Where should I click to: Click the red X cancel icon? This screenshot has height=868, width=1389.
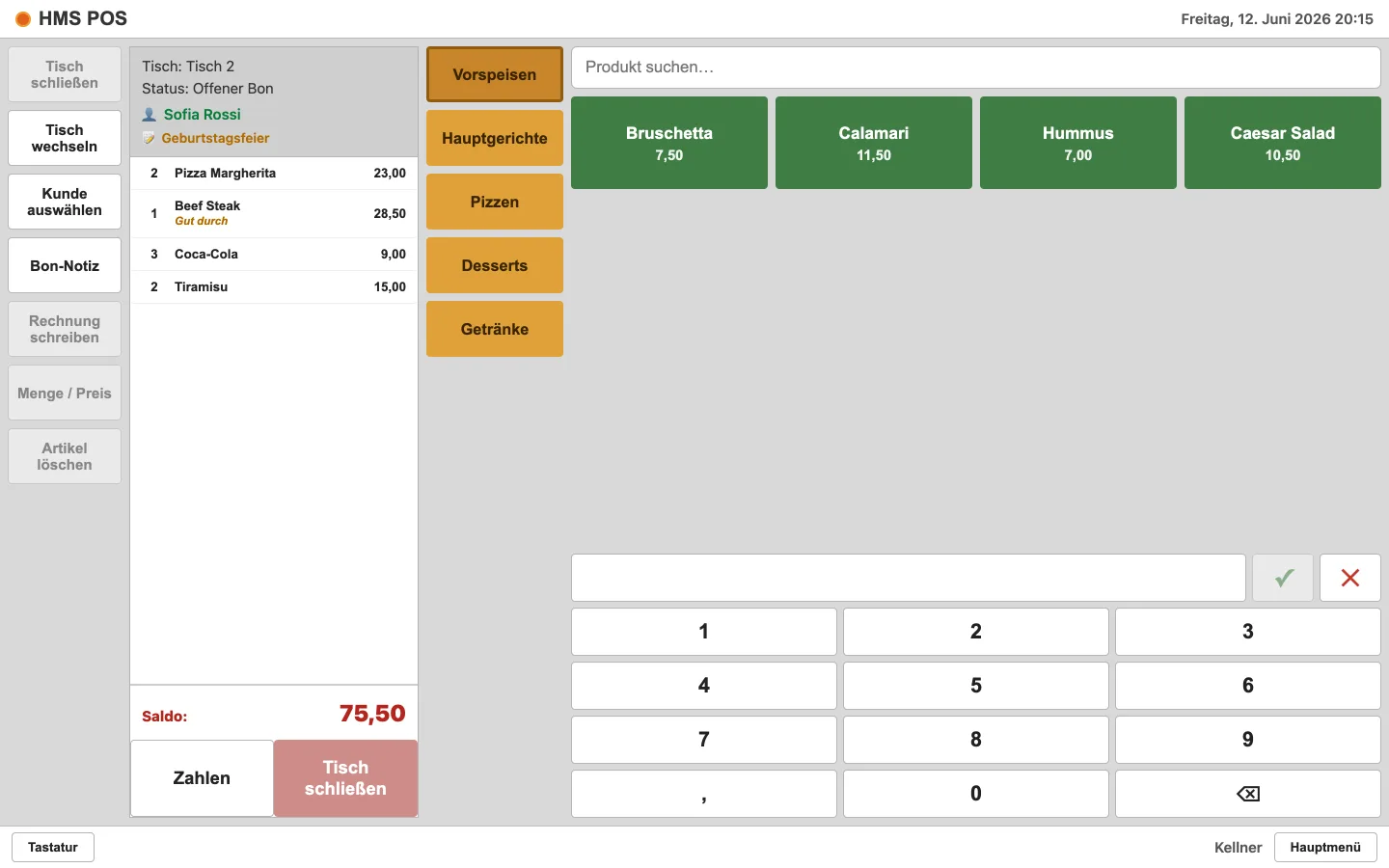[x=1350, y=578]
